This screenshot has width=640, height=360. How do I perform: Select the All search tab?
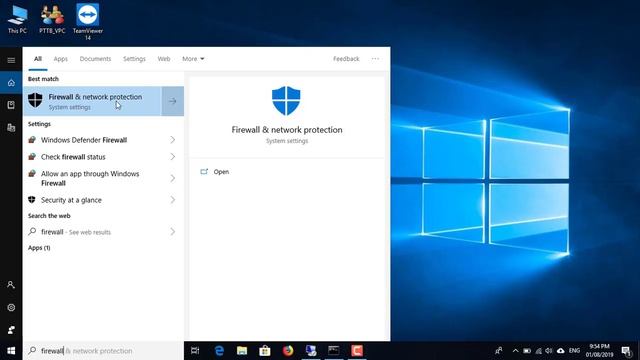point(38,59)
